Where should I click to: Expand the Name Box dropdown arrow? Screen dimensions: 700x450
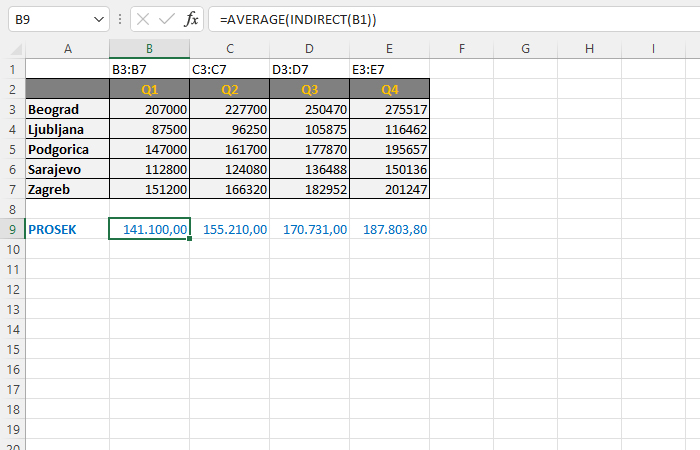(x=97, y=19)
